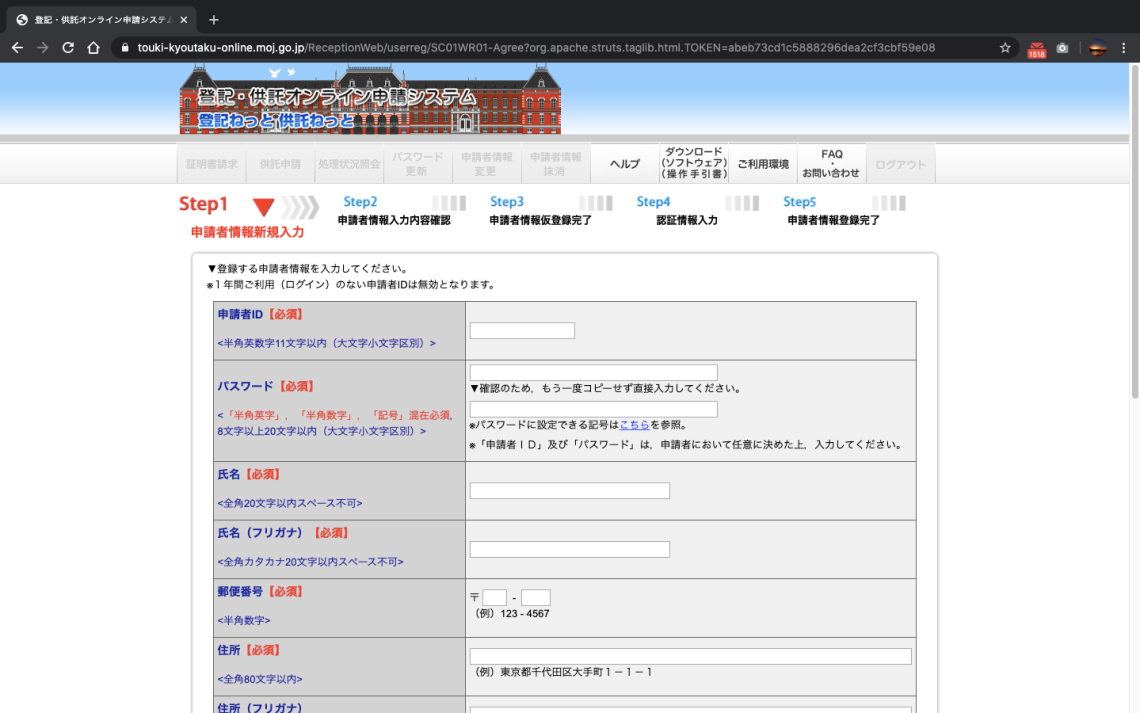The height and width of the screenshot is (713, 1140).
Task: Open the FAQ・お問い合わせ tab
Action: point(831,163)
